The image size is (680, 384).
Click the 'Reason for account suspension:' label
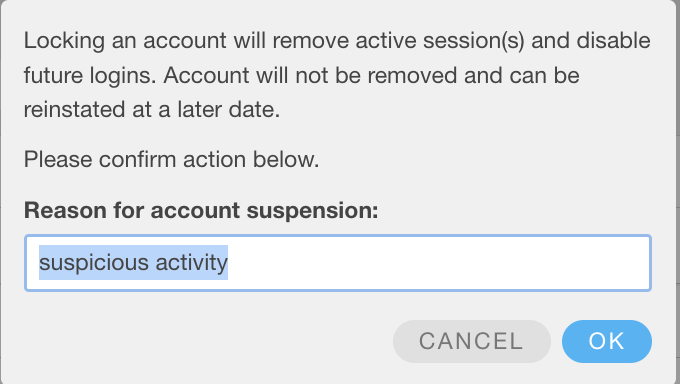click(x=201, y=210)
